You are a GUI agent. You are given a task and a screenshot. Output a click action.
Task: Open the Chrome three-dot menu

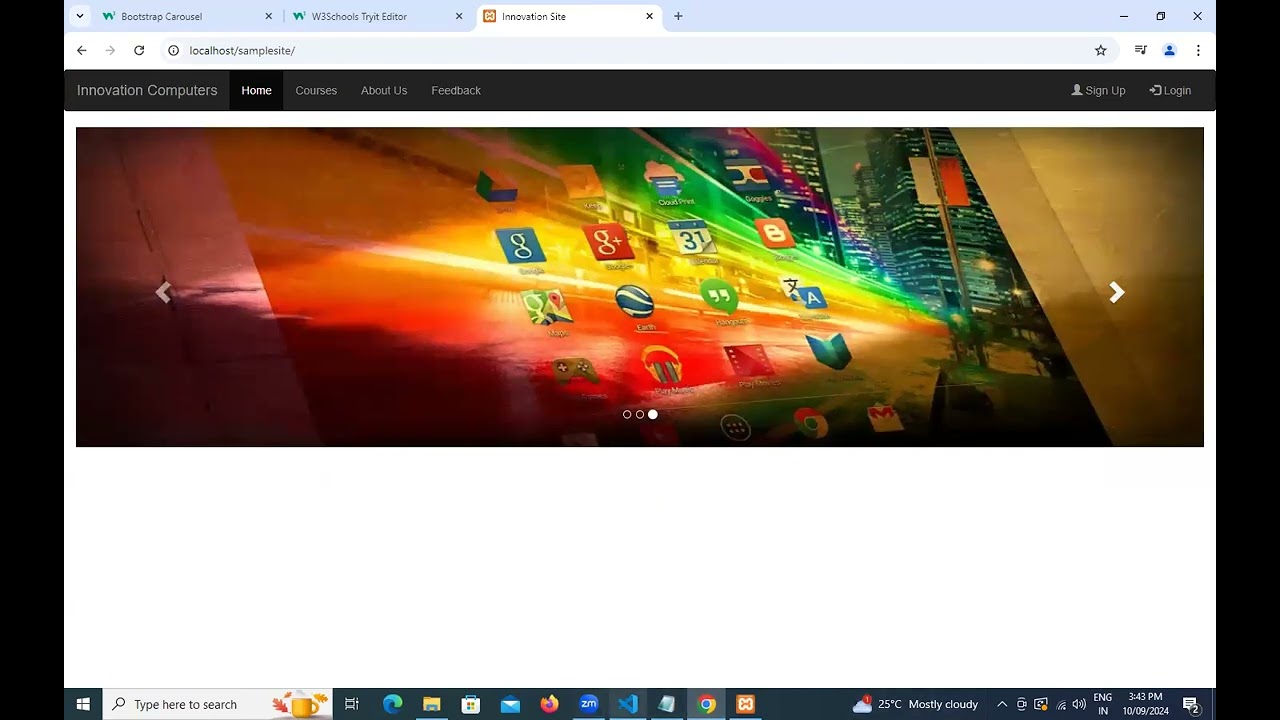pos(1198,50)
